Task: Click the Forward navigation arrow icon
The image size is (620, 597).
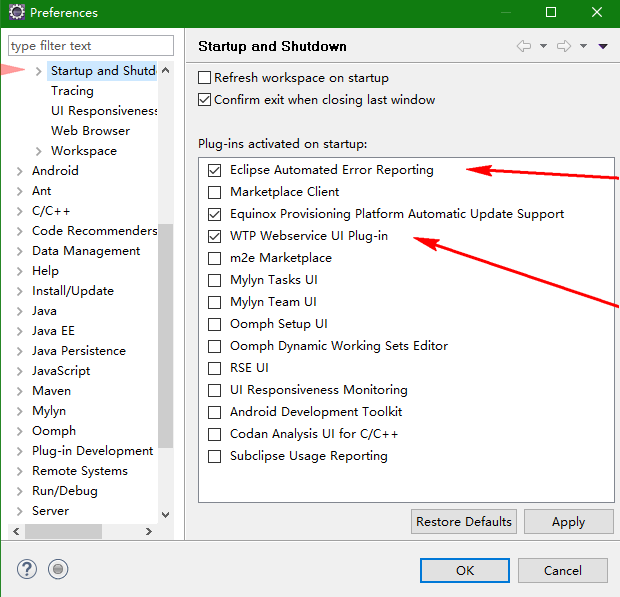Action: click(563, 46)
